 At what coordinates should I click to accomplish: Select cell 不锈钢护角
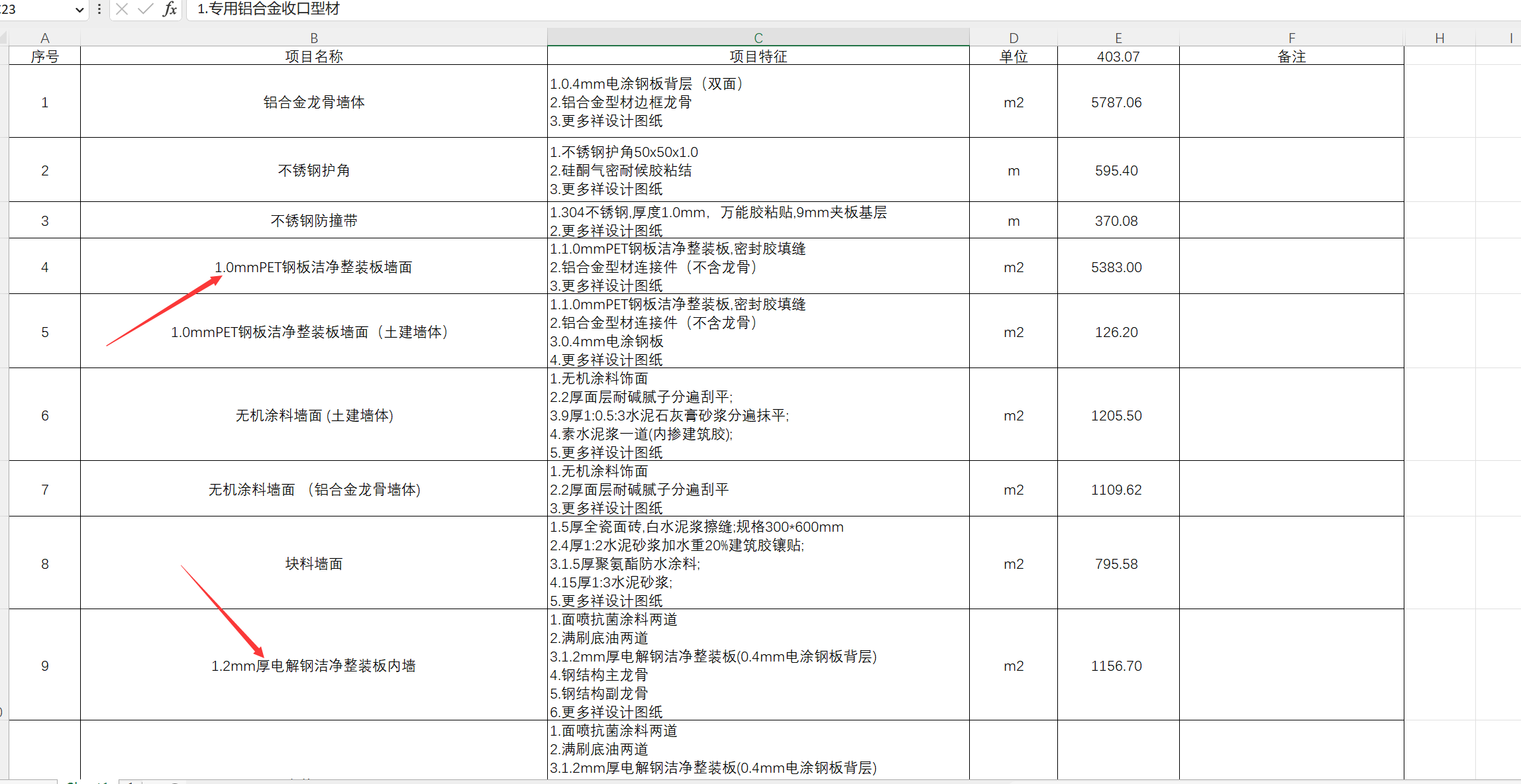(x=314, y=170)
